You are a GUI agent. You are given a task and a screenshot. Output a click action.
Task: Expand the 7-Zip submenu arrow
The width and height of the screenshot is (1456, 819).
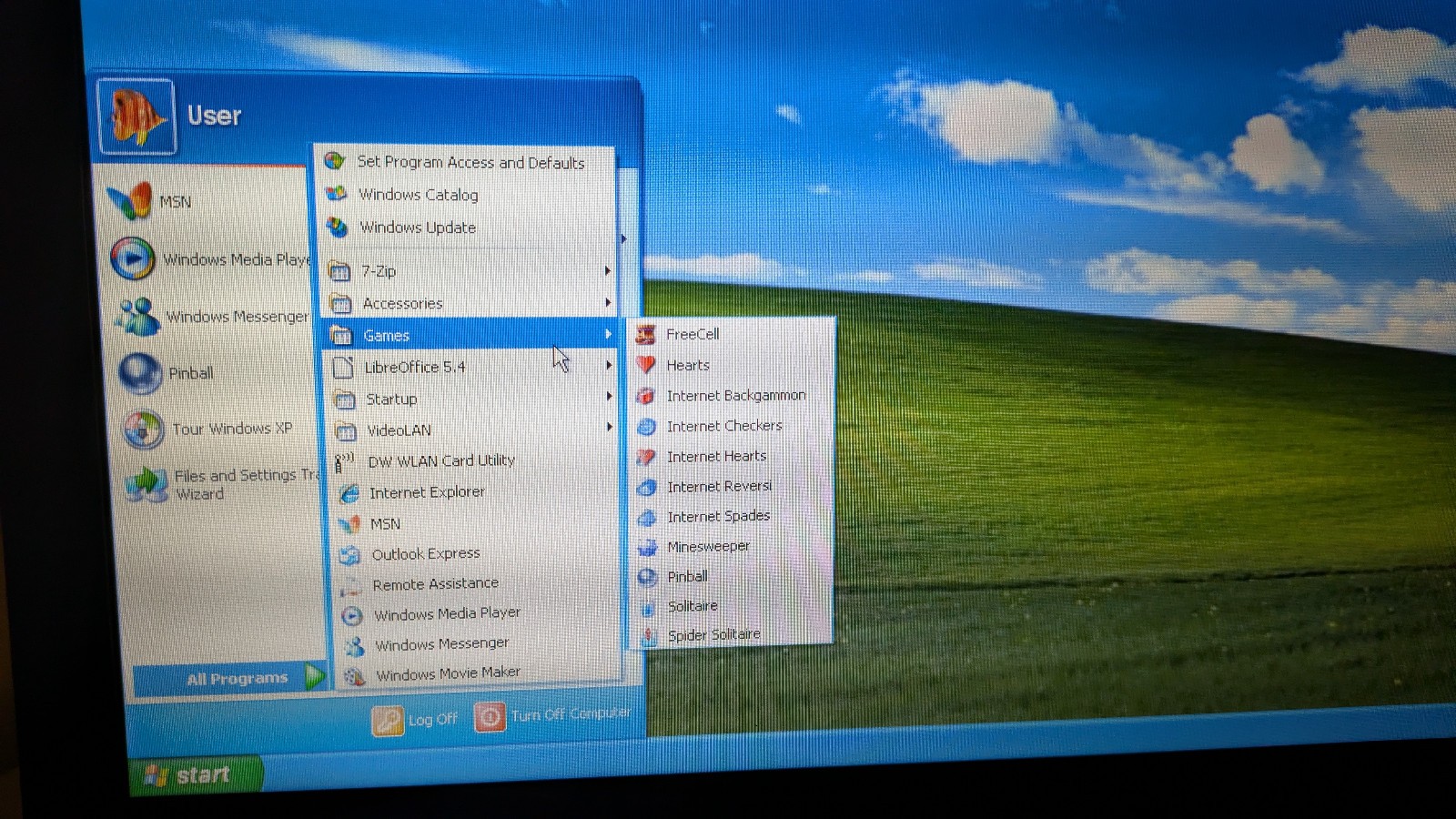point(607,270)
